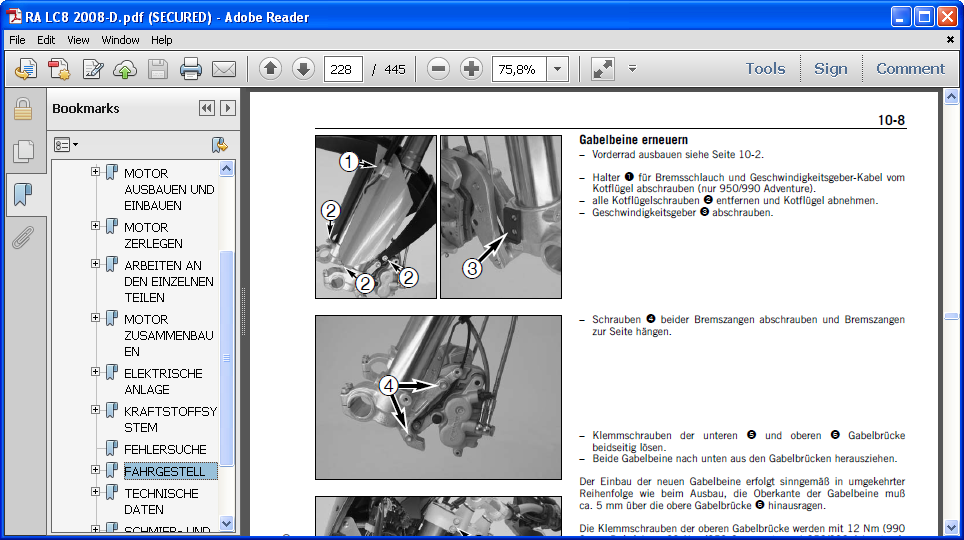964x540 pixels.
Task: Select the FEHLERSUCHE bookmark
Action: point(165,449)
